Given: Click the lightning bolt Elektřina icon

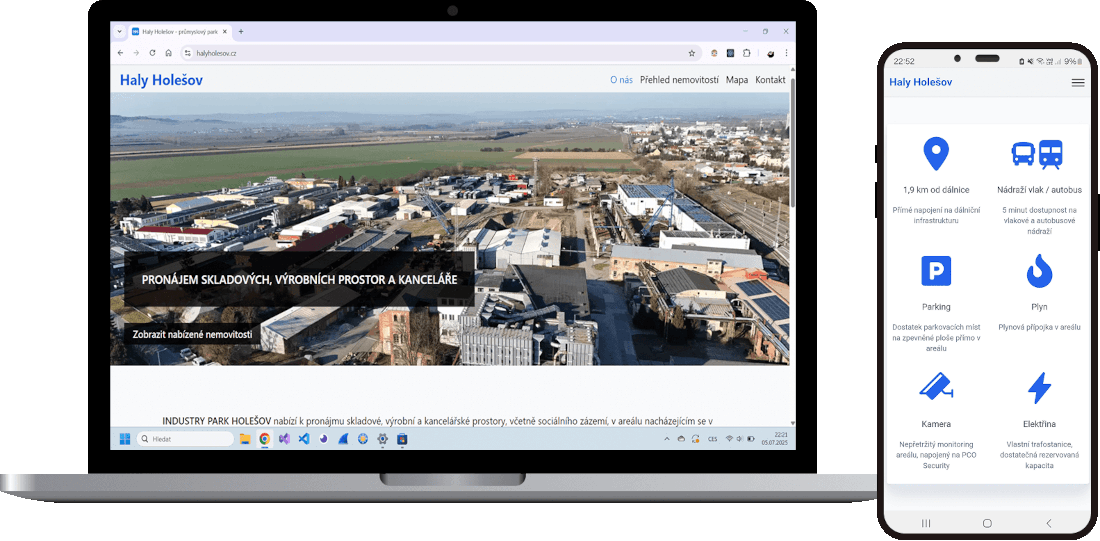Looking at the screenshot, I should click(x=1039, y=388).
